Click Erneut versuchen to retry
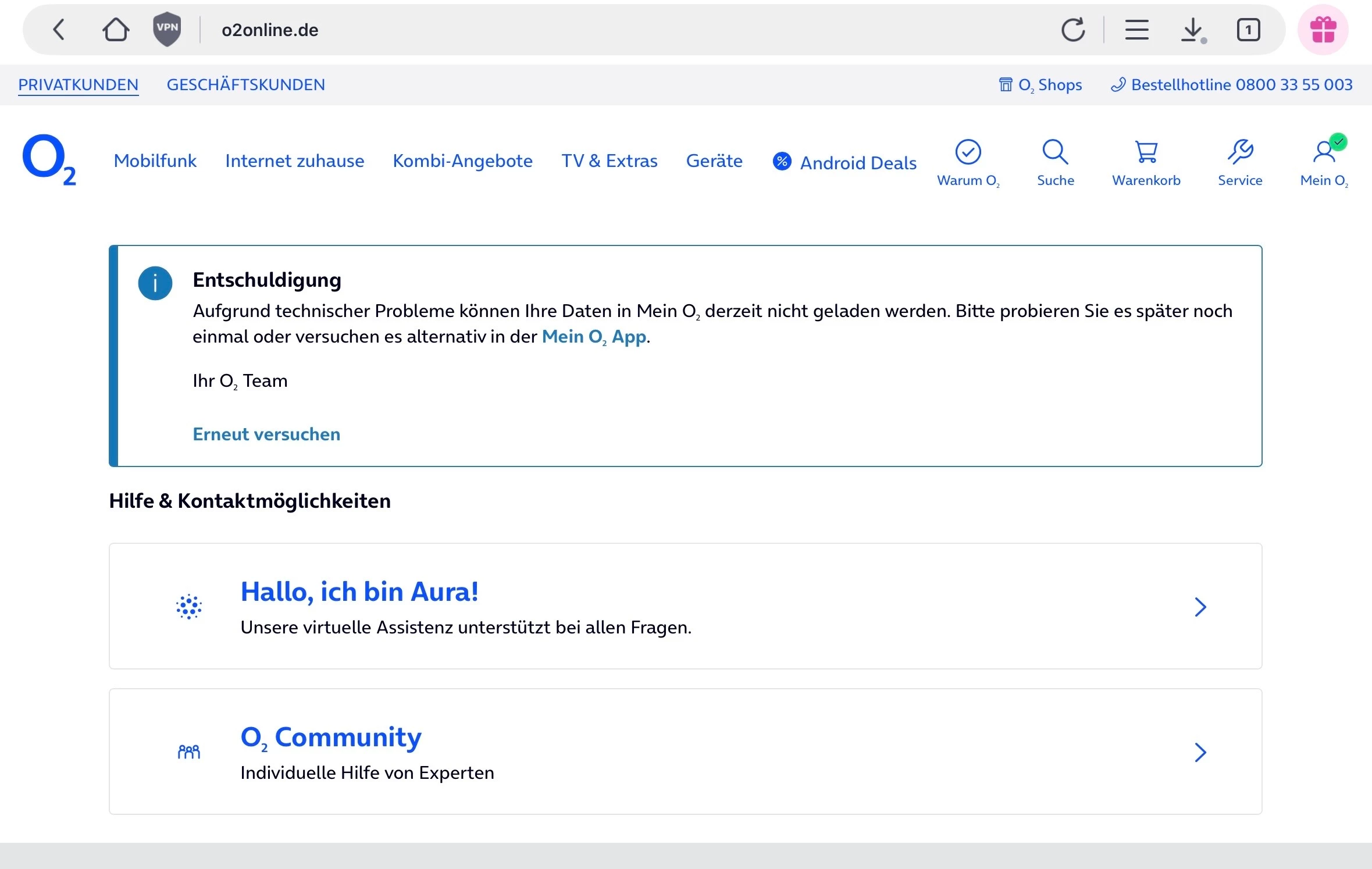Viewport: 1372px width, 869px height. (x=266, y=434)
